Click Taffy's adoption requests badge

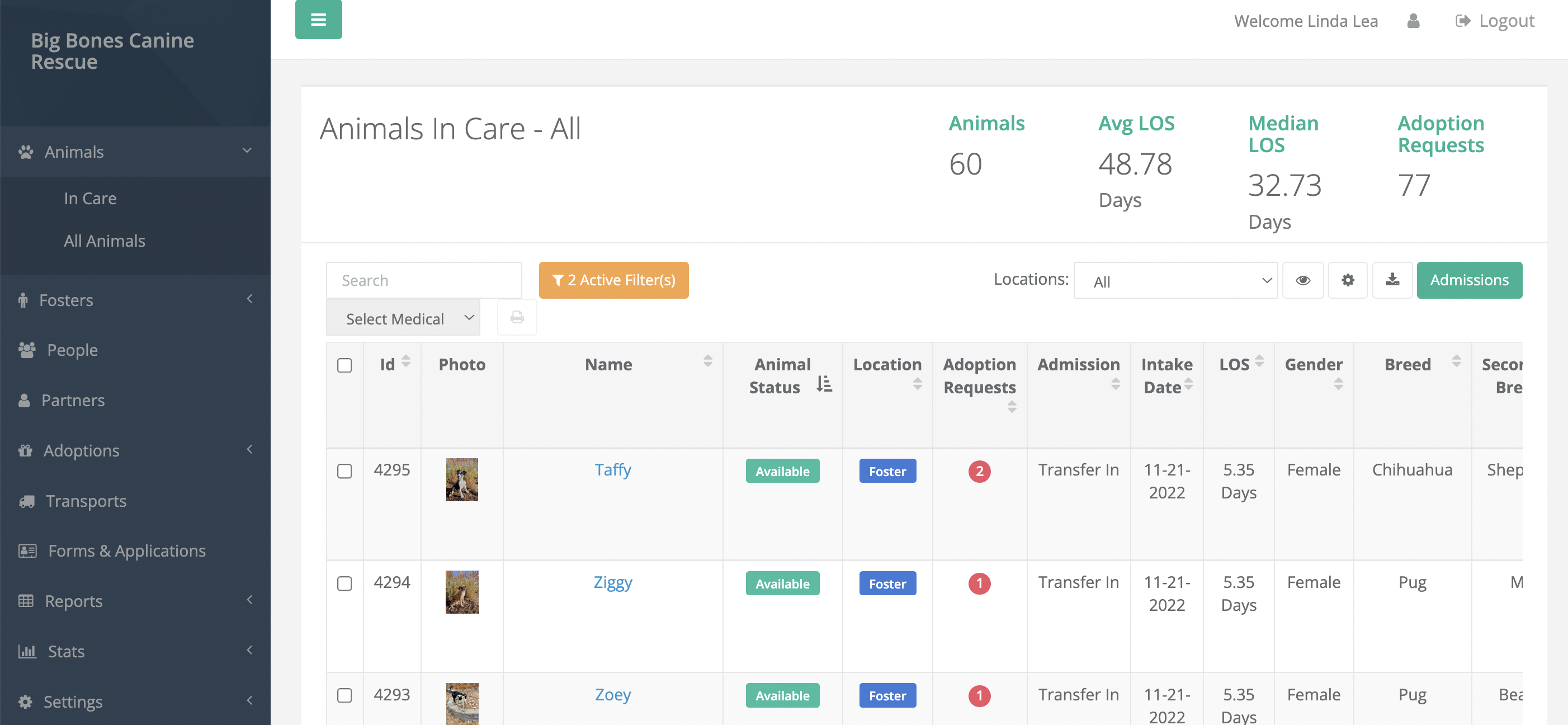[x=979, y=471]
